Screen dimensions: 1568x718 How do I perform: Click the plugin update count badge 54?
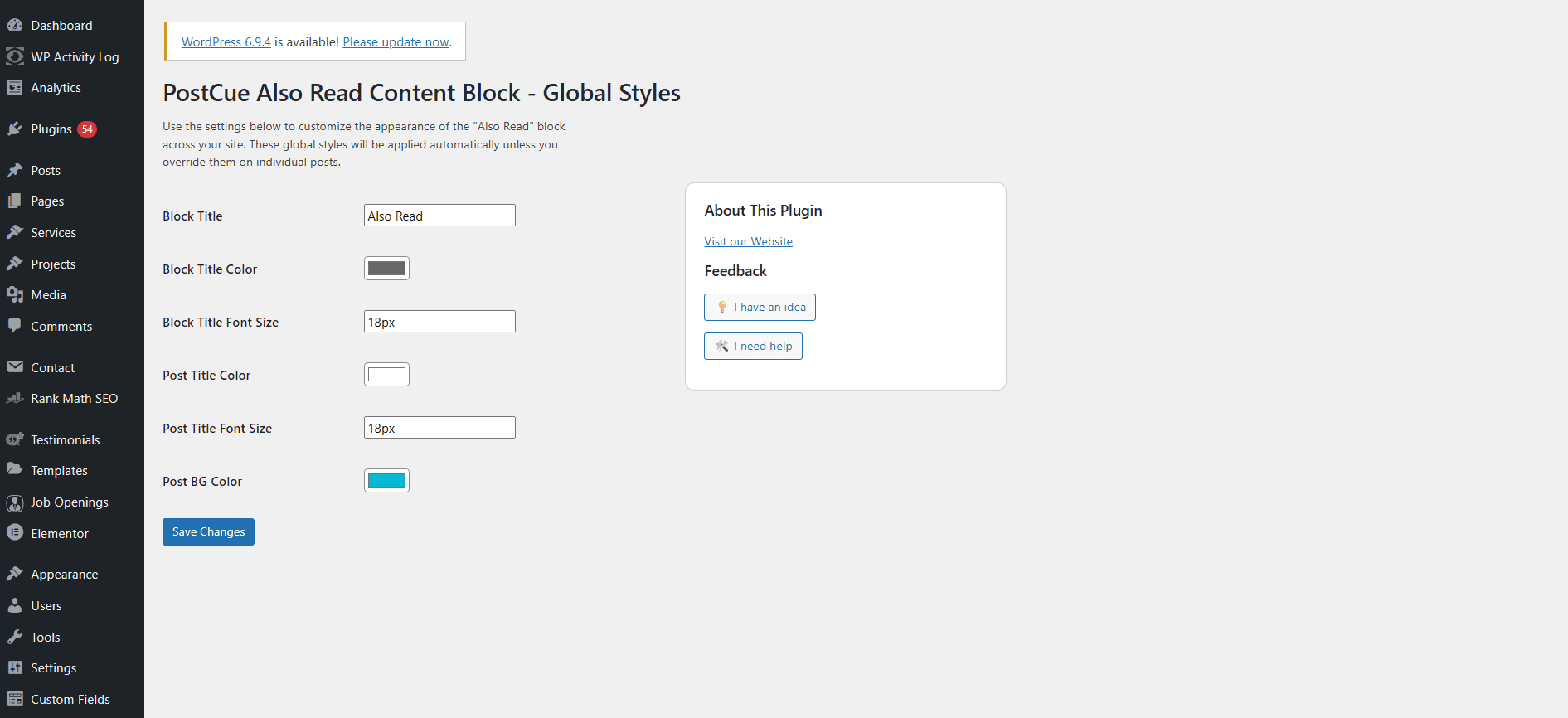click(x=87, y=129)
